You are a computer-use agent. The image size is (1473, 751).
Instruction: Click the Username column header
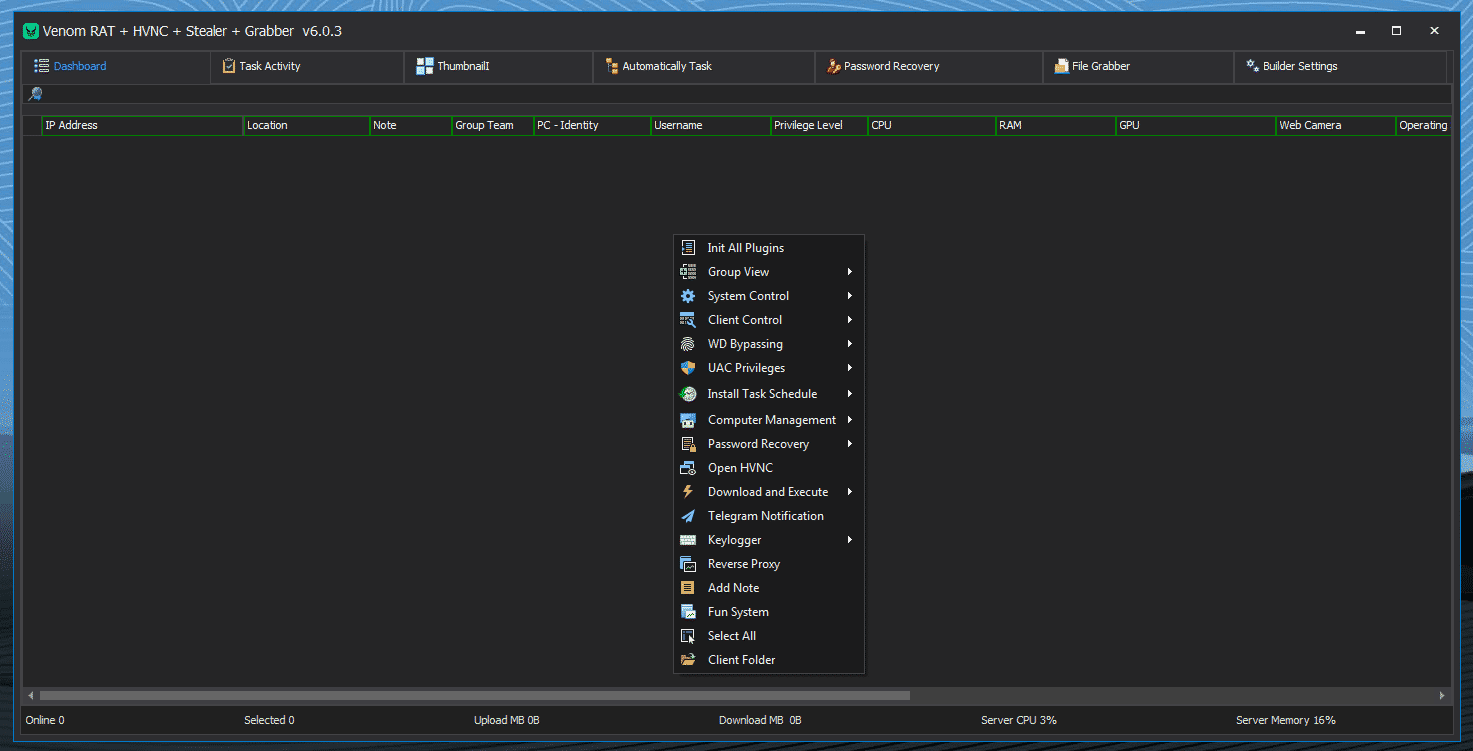coord(711,126)
